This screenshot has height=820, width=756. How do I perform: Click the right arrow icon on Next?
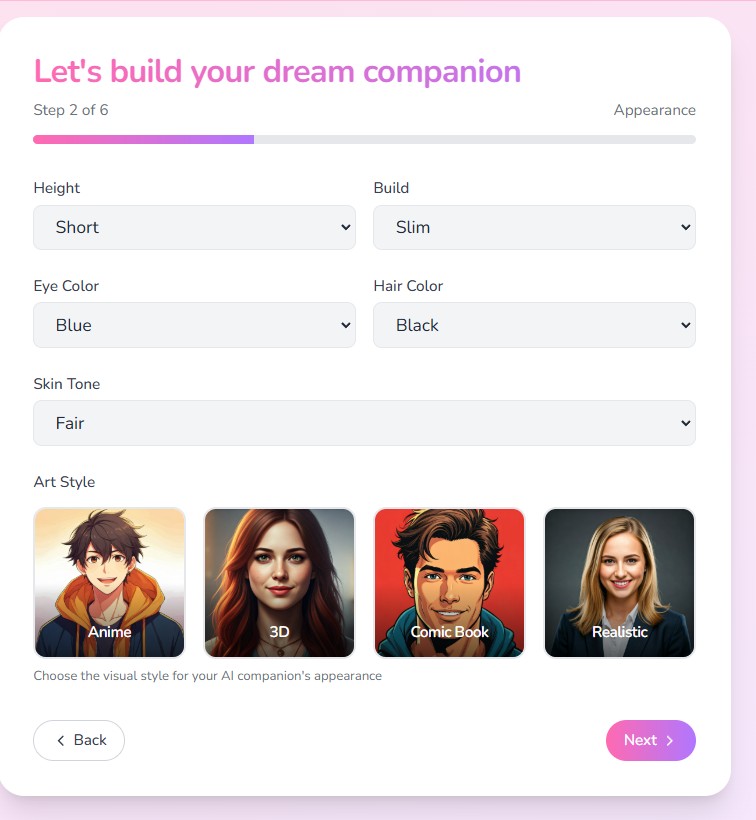tap(670, 741)
